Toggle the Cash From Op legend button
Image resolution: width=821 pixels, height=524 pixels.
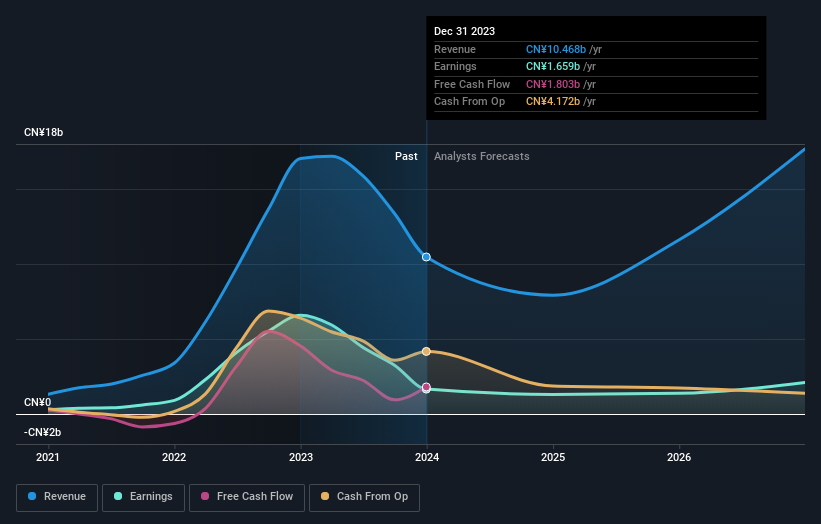pyautogui.click(x=364, y=497)
